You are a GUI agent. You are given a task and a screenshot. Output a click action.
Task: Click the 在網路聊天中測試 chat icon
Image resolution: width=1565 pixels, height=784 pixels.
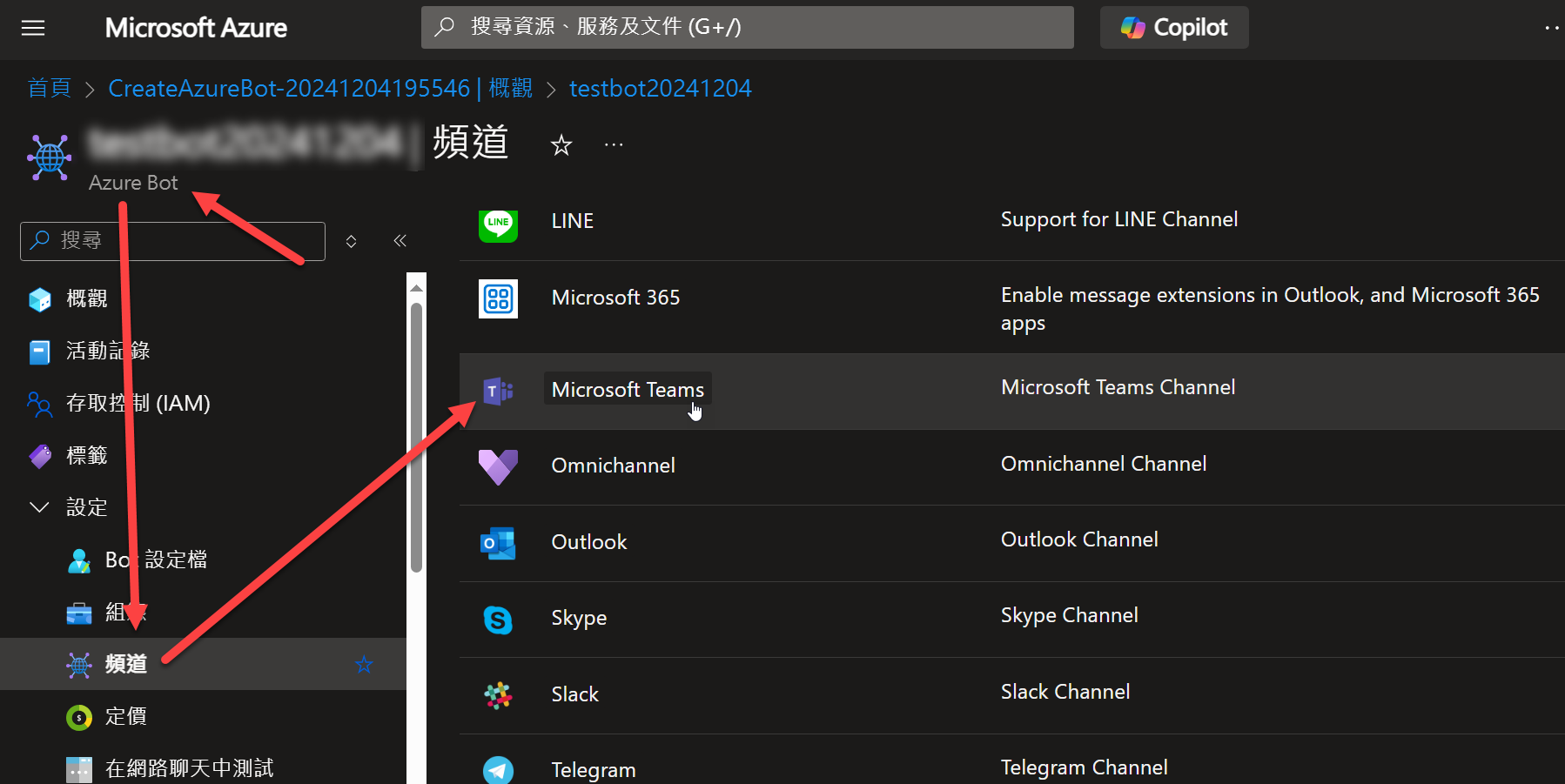(x=79, y=770)
